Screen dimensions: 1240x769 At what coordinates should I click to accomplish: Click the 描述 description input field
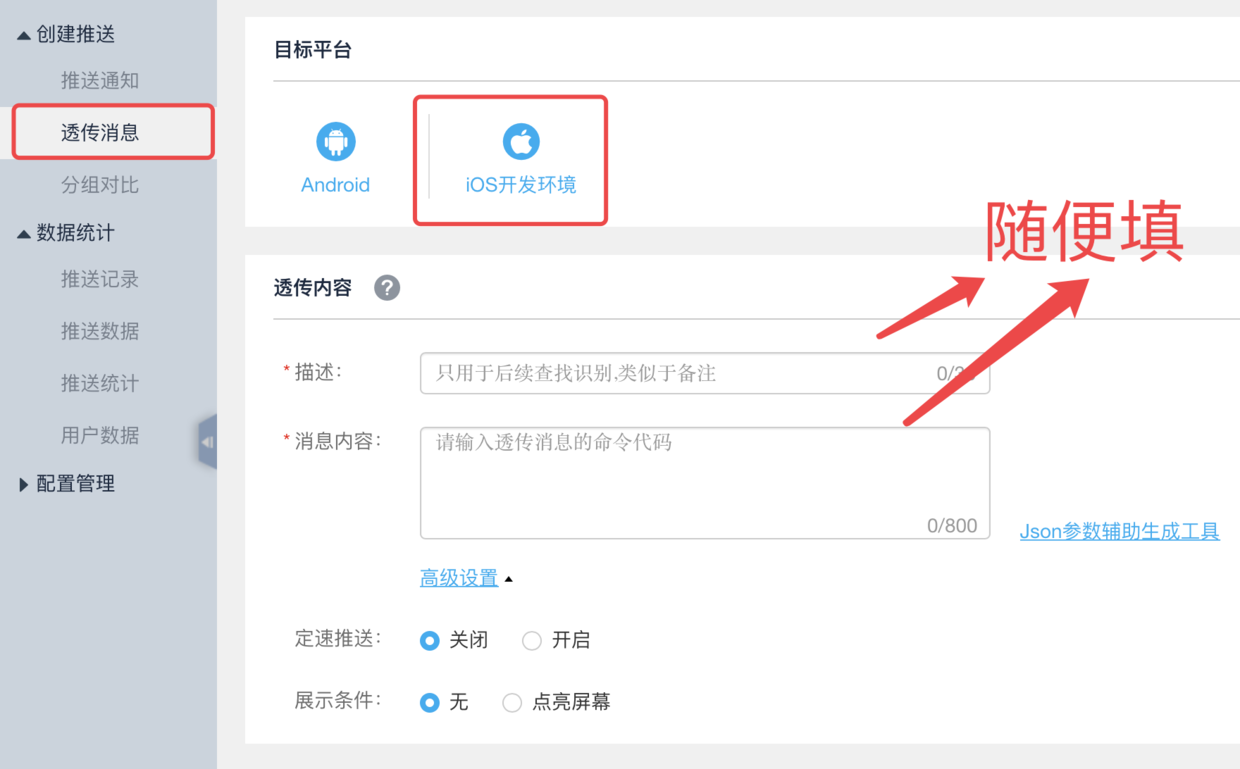click(700, 372)
